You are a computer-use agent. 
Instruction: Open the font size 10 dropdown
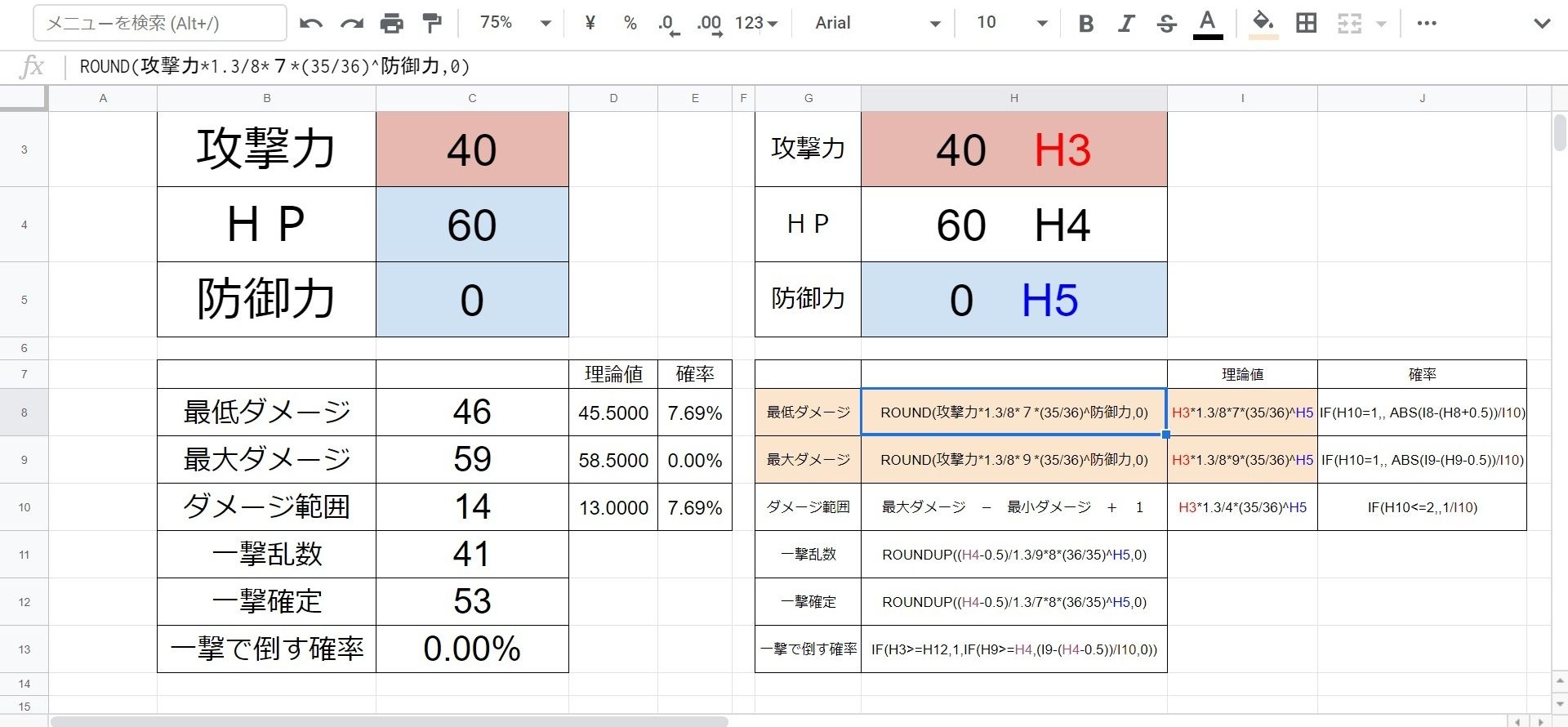pos(1012,23)
